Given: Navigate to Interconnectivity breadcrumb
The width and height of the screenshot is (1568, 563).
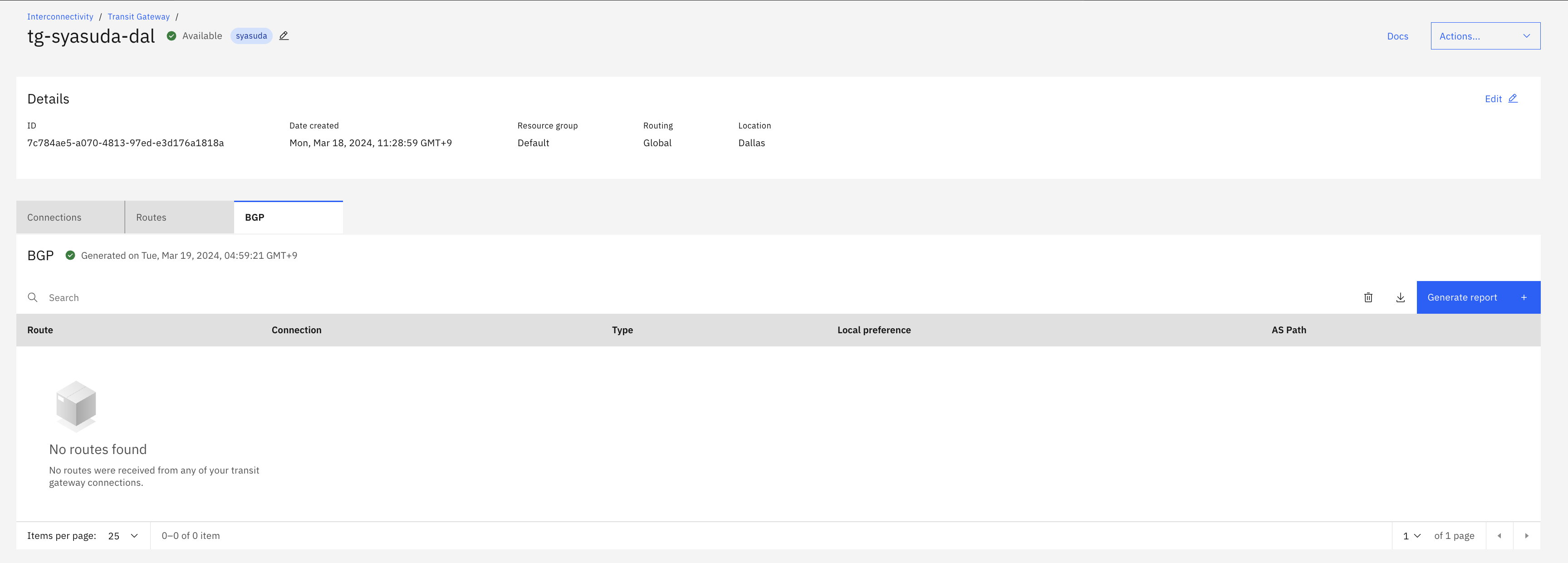Looking at the screenshot, I should click(60, 16).
